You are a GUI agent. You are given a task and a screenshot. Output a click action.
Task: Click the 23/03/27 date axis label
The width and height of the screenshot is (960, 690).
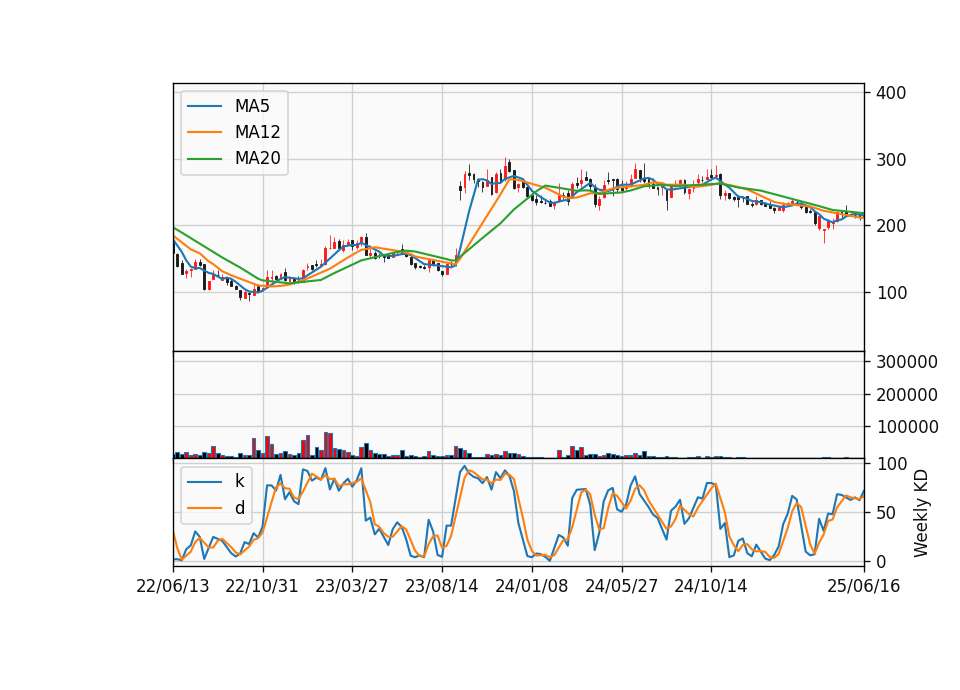pos(351,587)
